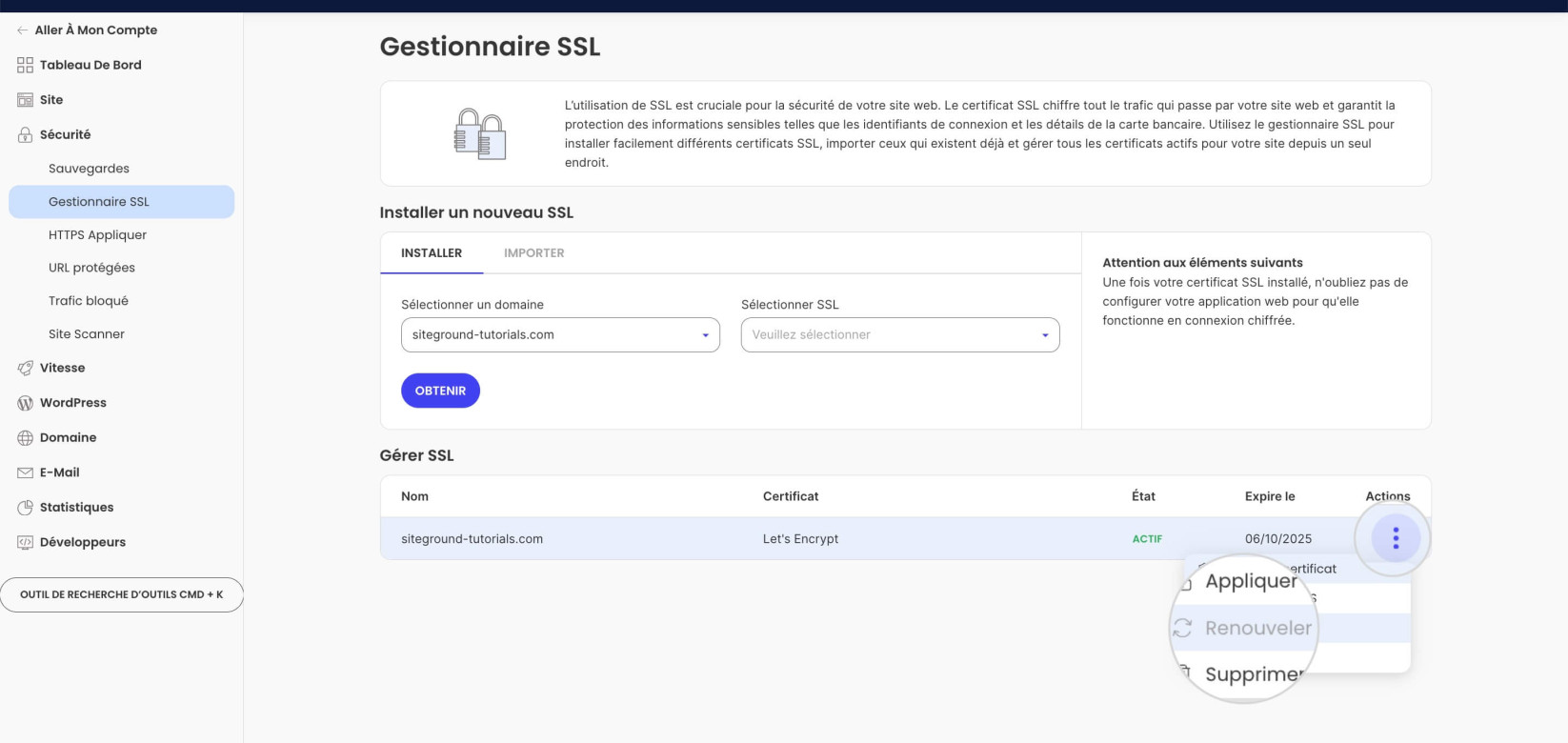The height and width of the screenshot is (743, 1568).
Task: Expand the Vitesse section
Action: click(62, 368)
